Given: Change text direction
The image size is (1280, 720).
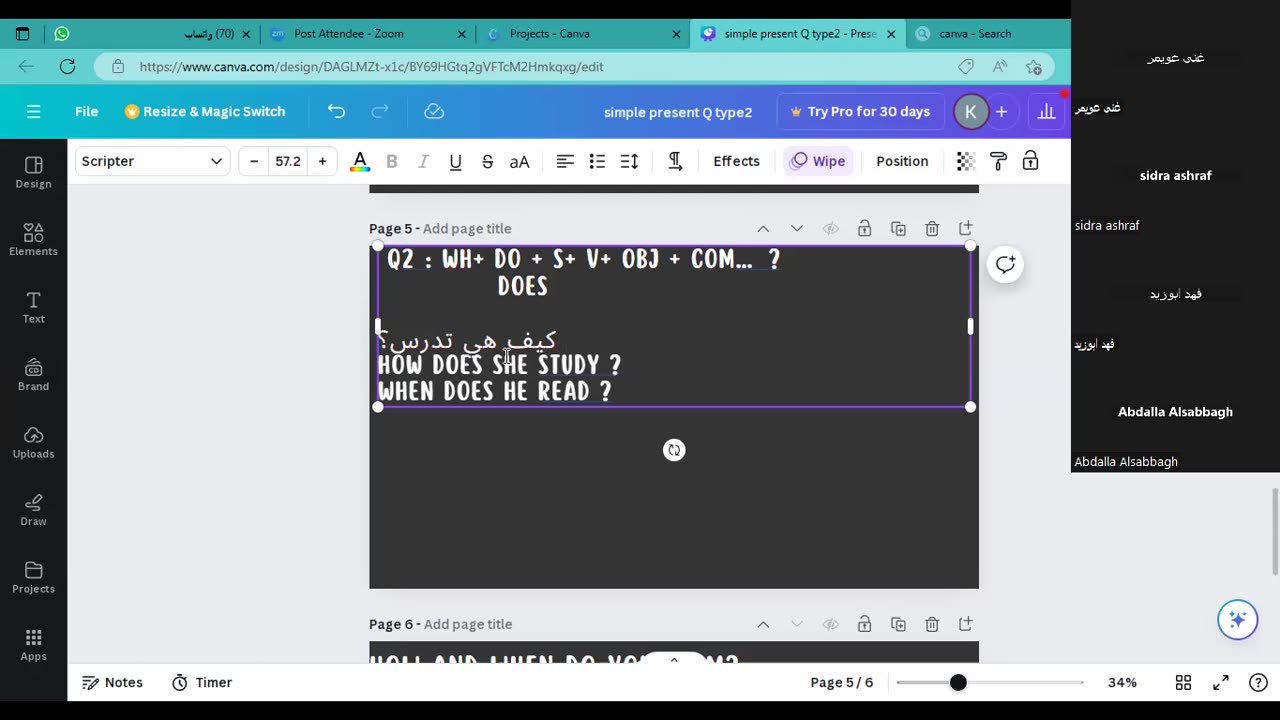Looking at the screenshot, I should (675, 161).
